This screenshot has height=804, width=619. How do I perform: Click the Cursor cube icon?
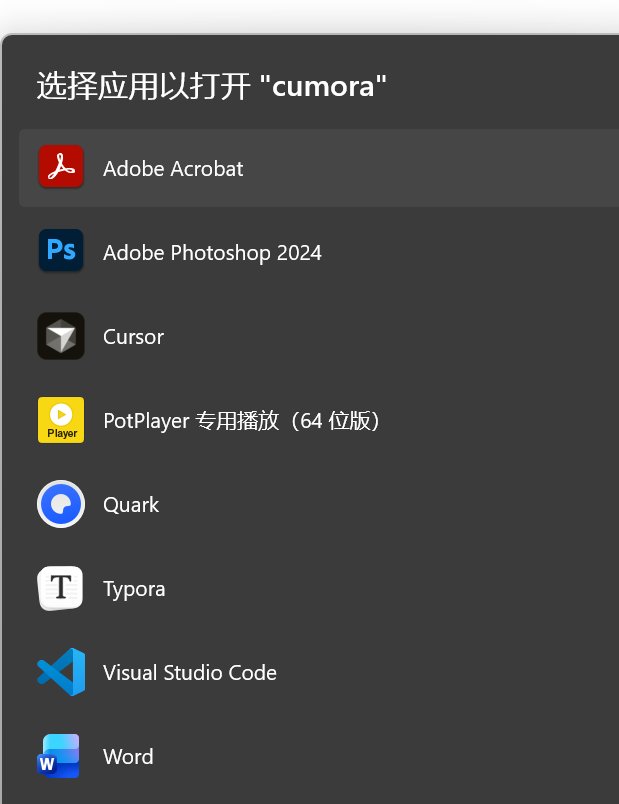pos(61,336)
